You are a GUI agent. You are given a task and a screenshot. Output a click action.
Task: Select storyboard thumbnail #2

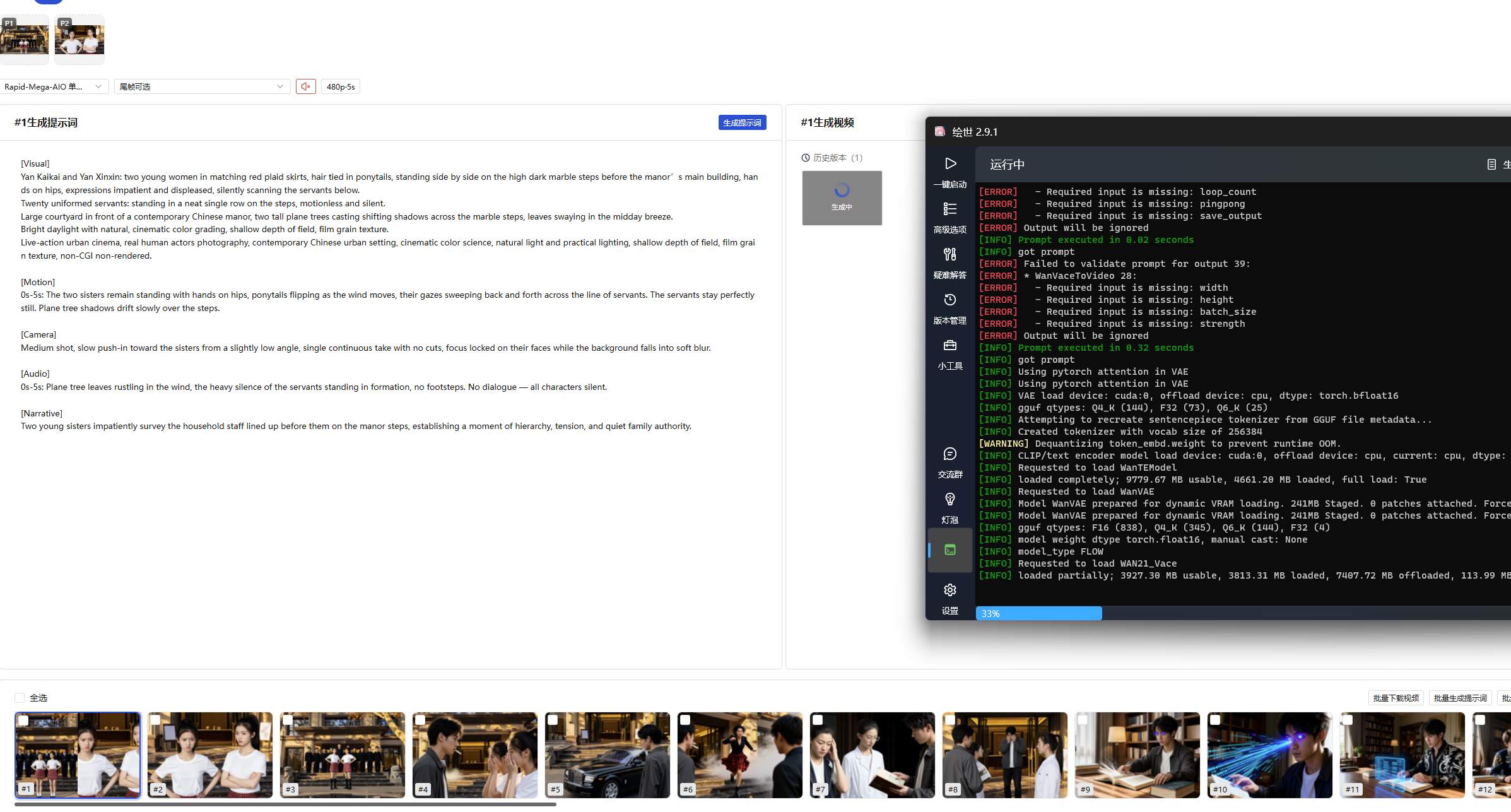pyautogui.click(x=210, y=755)
